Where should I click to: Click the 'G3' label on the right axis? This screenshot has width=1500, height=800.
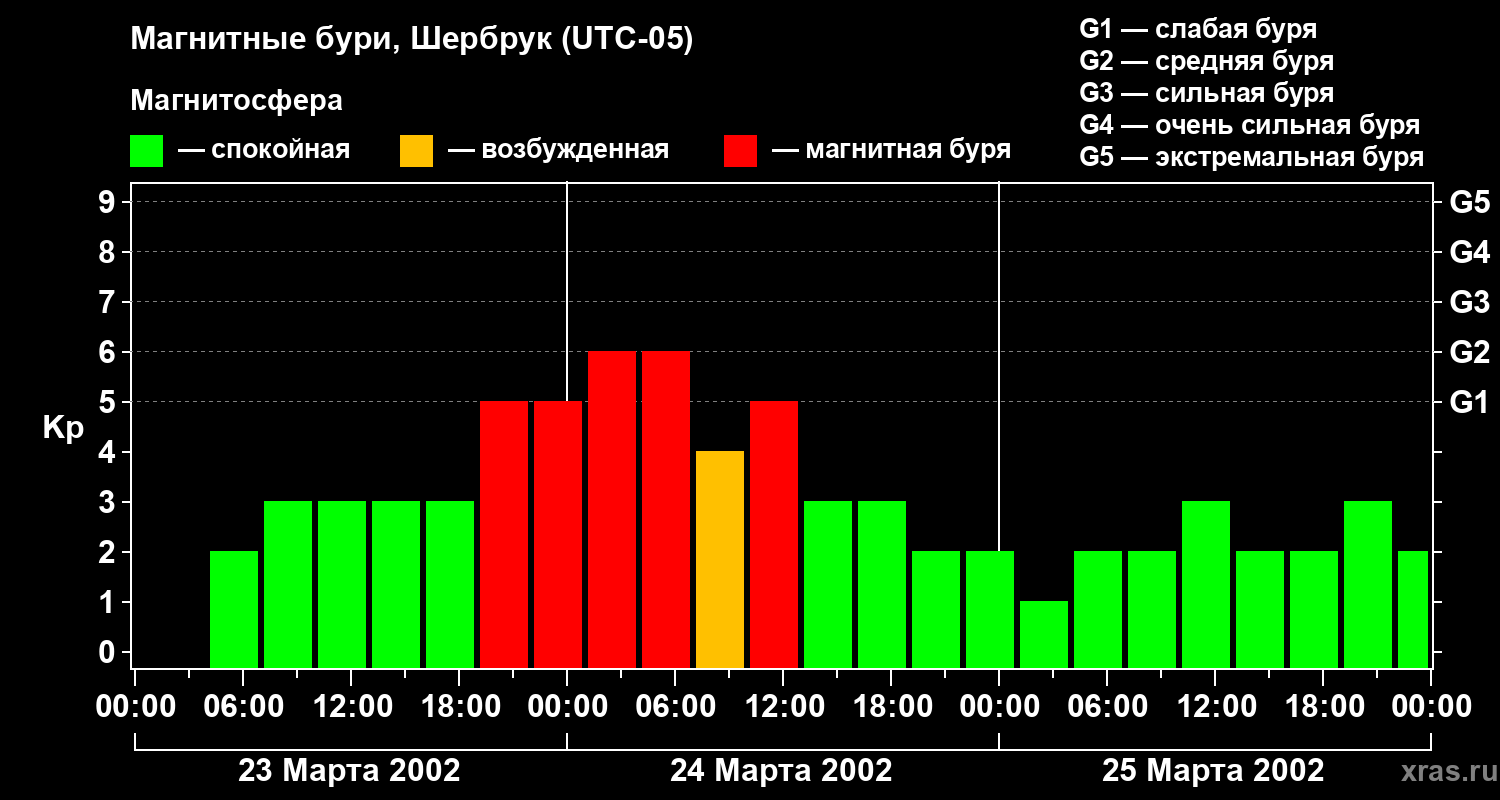1469,302
